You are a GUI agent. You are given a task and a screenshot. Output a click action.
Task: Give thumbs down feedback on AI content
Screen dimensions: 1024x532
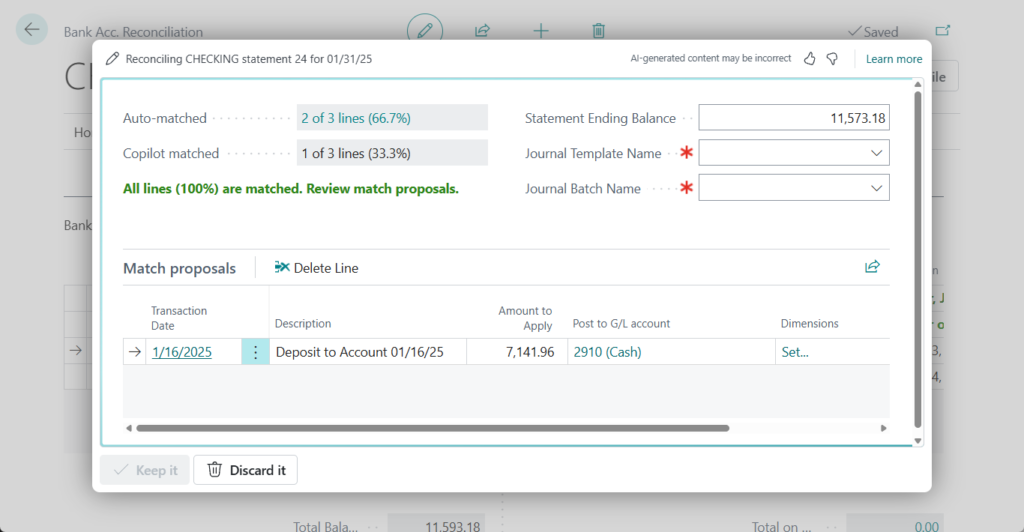click(x=832, y=59)
